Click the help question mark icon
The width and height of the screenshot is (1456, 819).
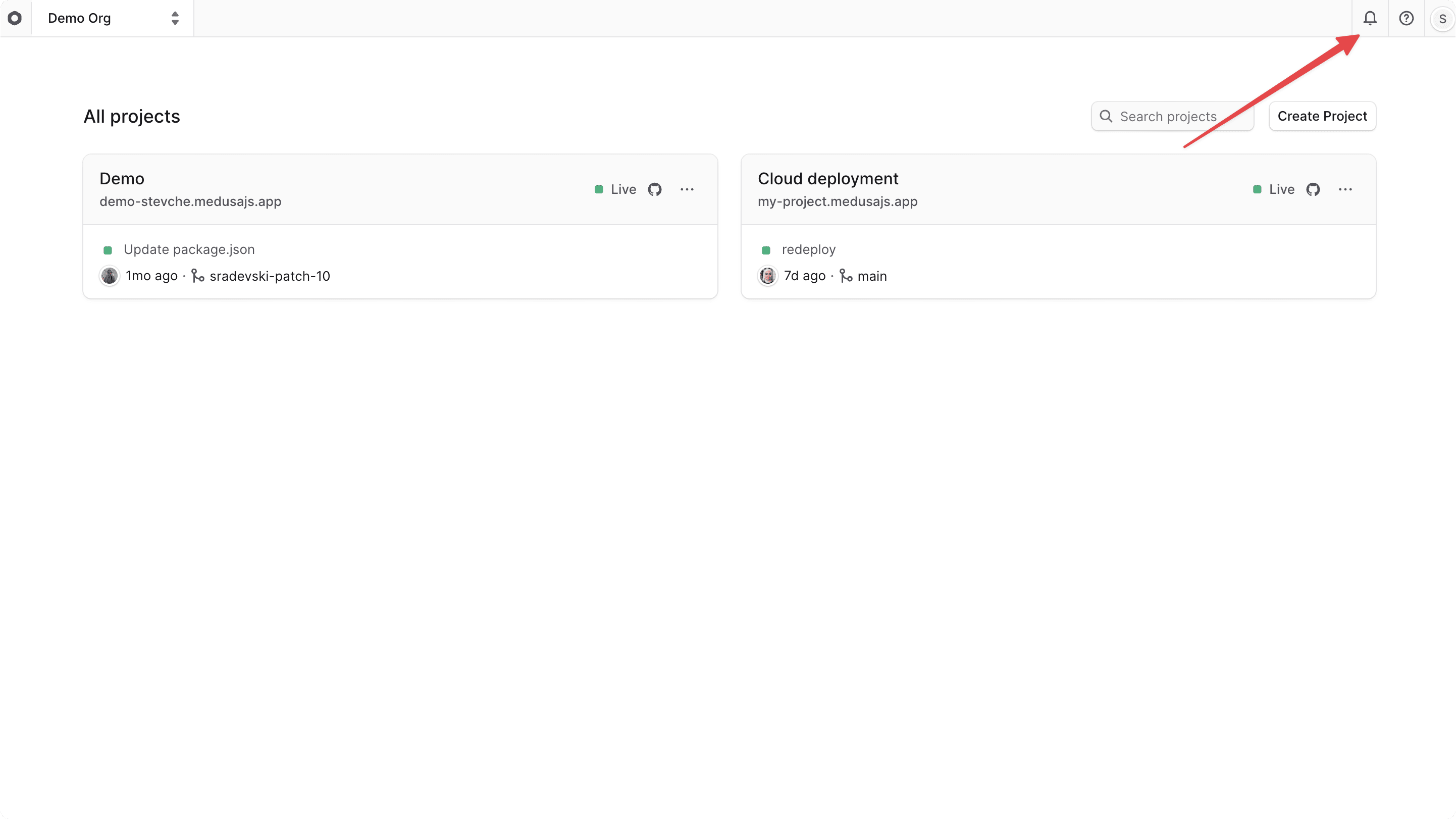coord(1406,18)
